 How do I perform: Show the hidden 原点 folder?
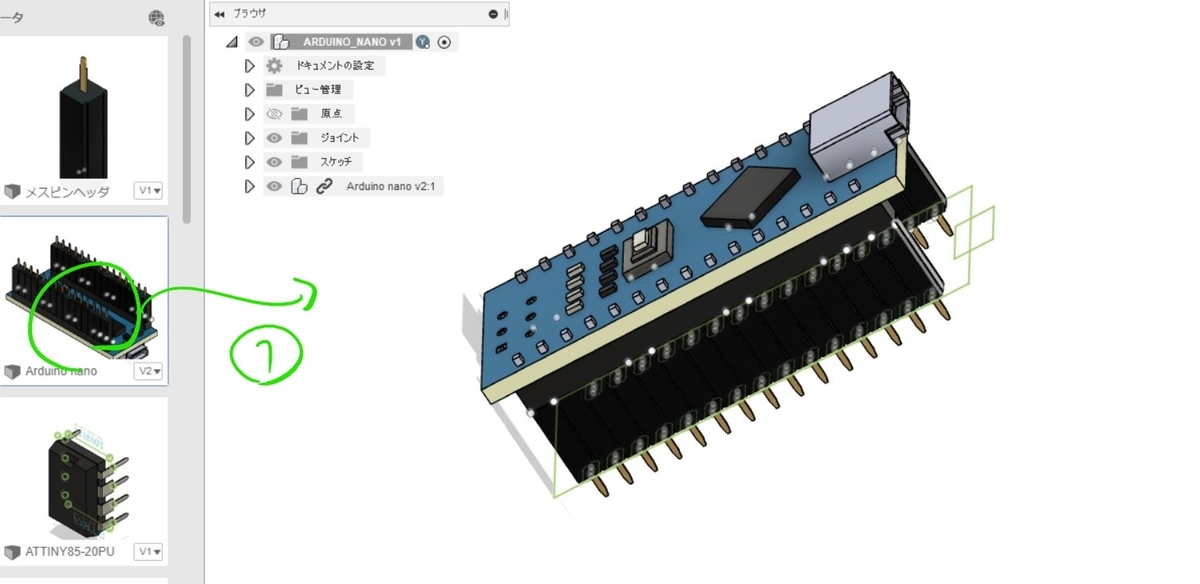tap(274, 114)
